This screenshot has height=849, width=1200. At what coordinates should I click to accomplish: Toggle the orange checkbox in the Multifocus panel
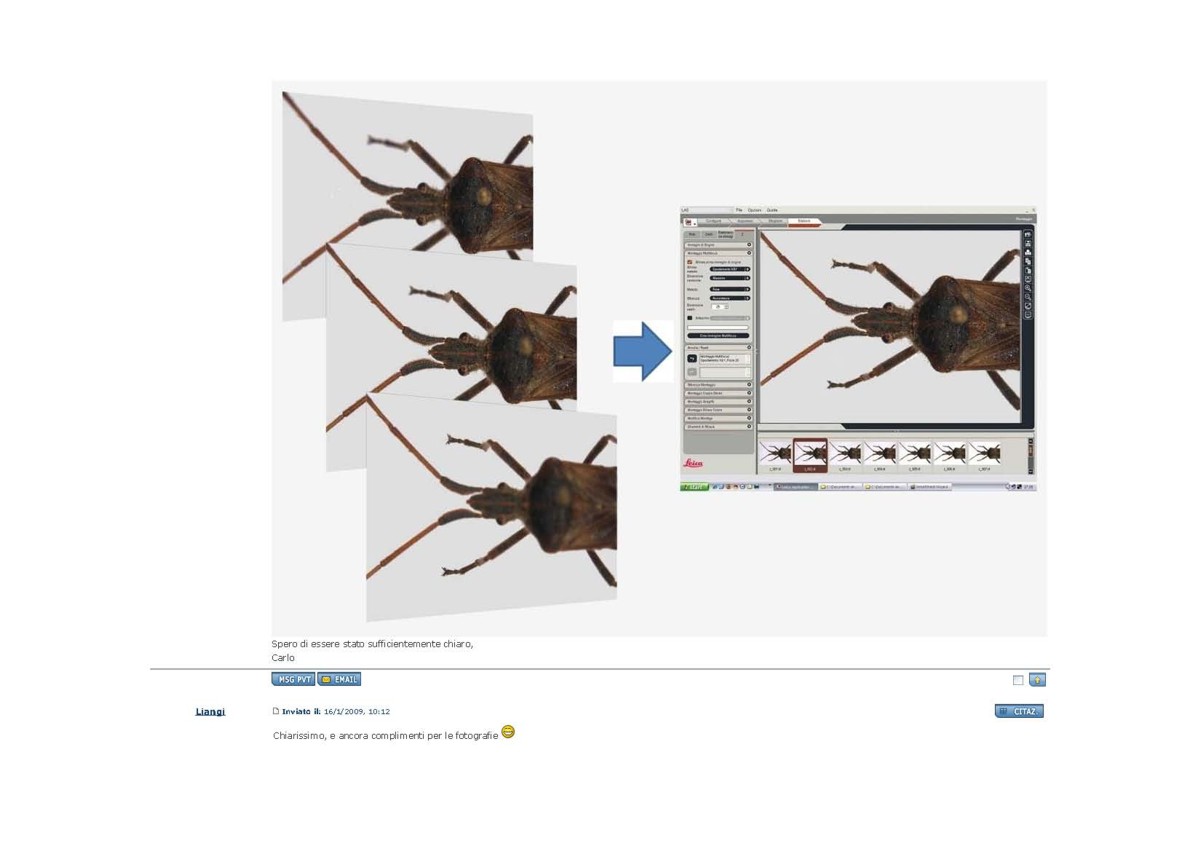point(689,262)
